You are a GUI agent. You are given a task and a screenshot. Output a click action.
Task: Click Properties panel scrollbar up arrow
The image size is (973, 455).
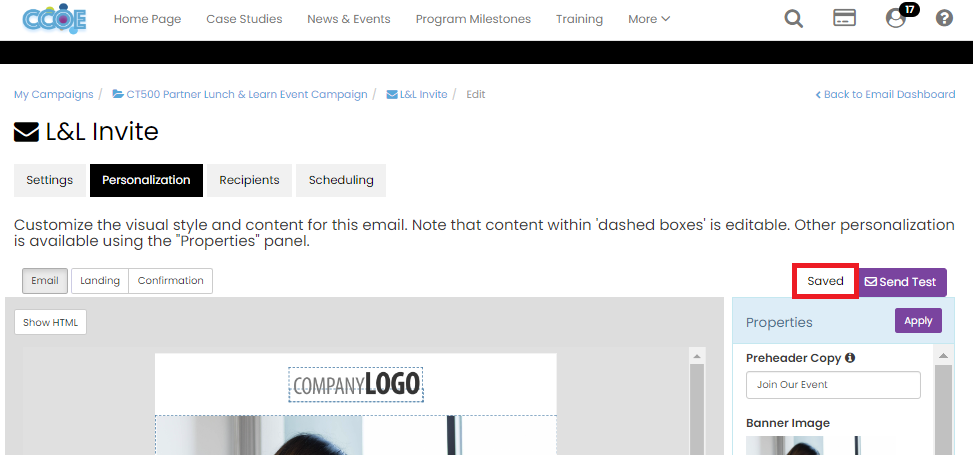coord(943,356)
